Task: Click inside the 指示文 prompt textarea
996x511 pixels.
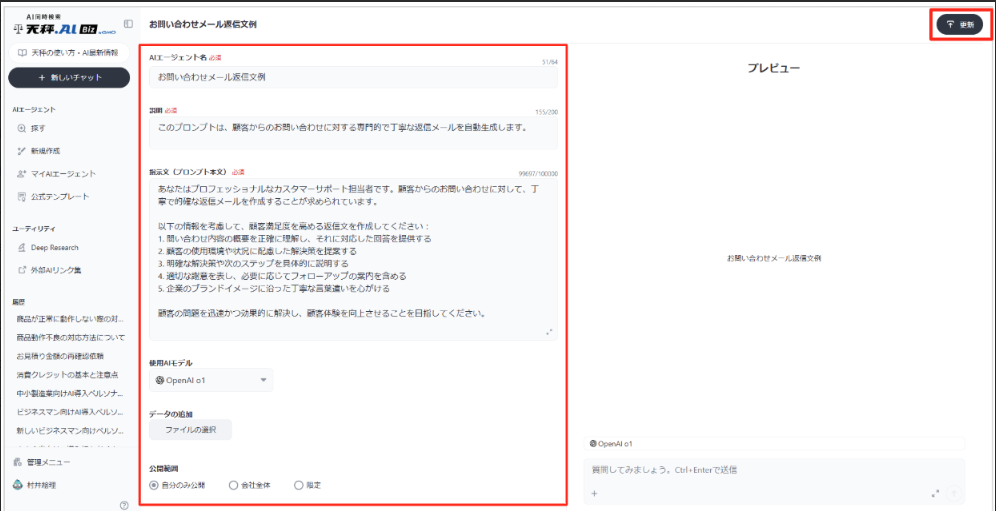Action: (x=353, y=259)
